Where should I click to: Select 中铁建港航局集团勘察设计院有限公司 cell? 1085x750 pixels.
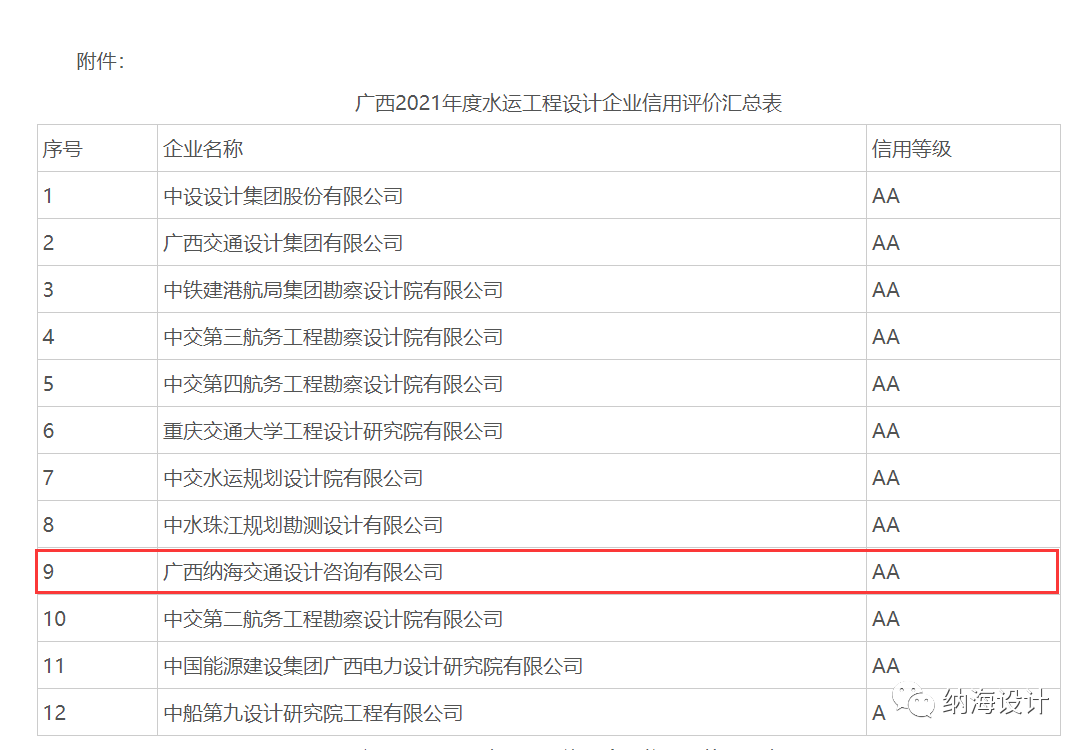(x=333, y=290)
